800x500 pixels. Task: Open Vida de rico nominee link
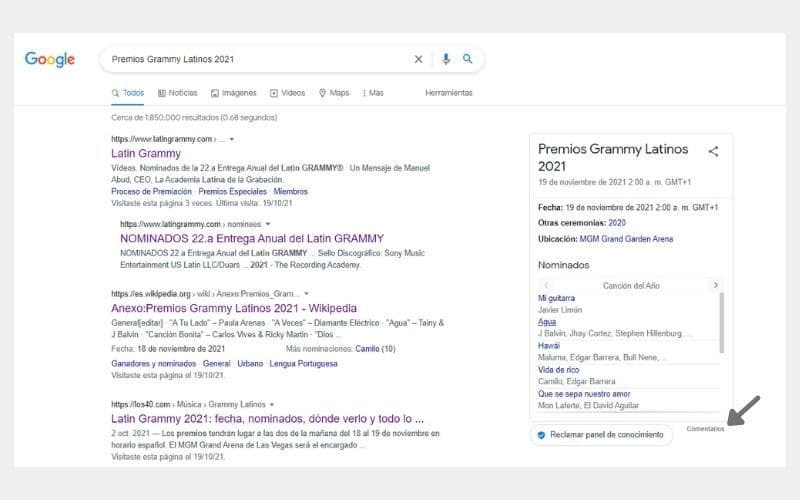point(558,370)
